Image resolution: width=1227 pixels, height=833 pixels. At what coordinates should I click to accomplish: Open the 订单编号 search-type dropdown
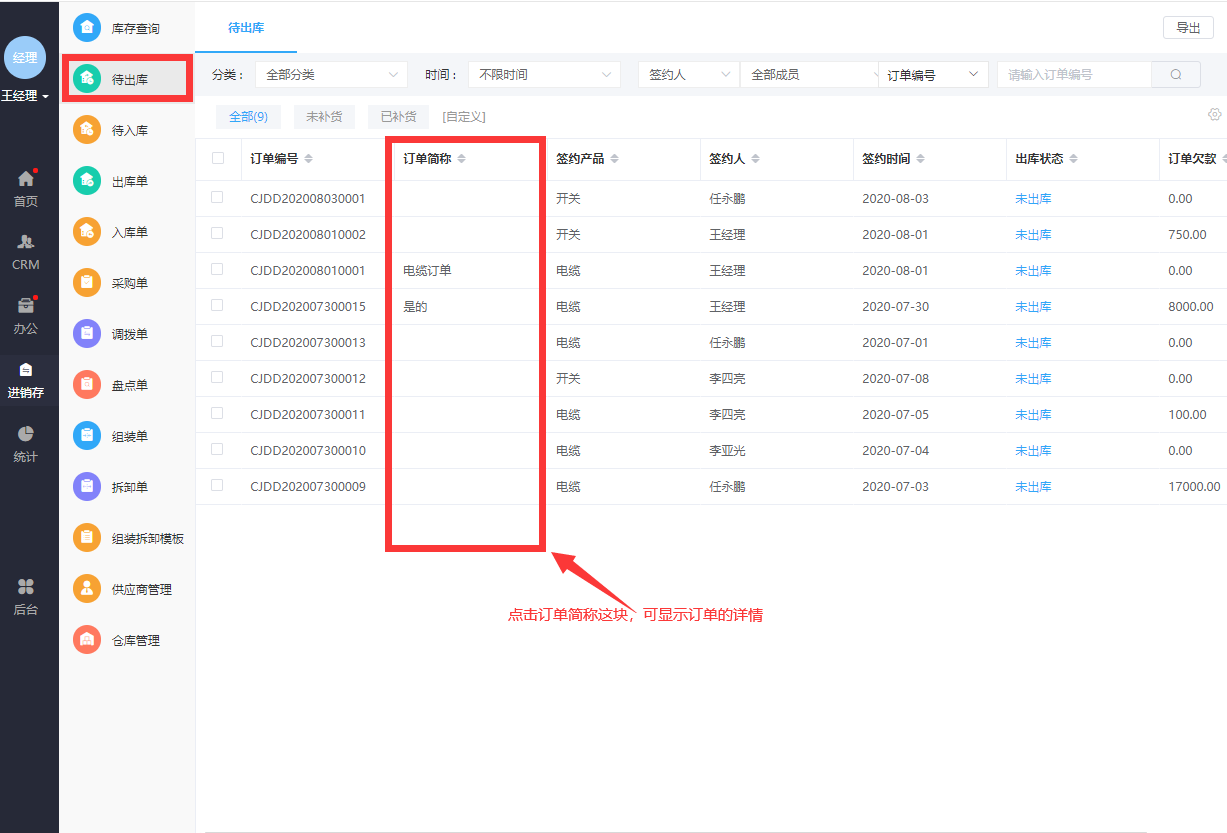click(x=933, y=74)
